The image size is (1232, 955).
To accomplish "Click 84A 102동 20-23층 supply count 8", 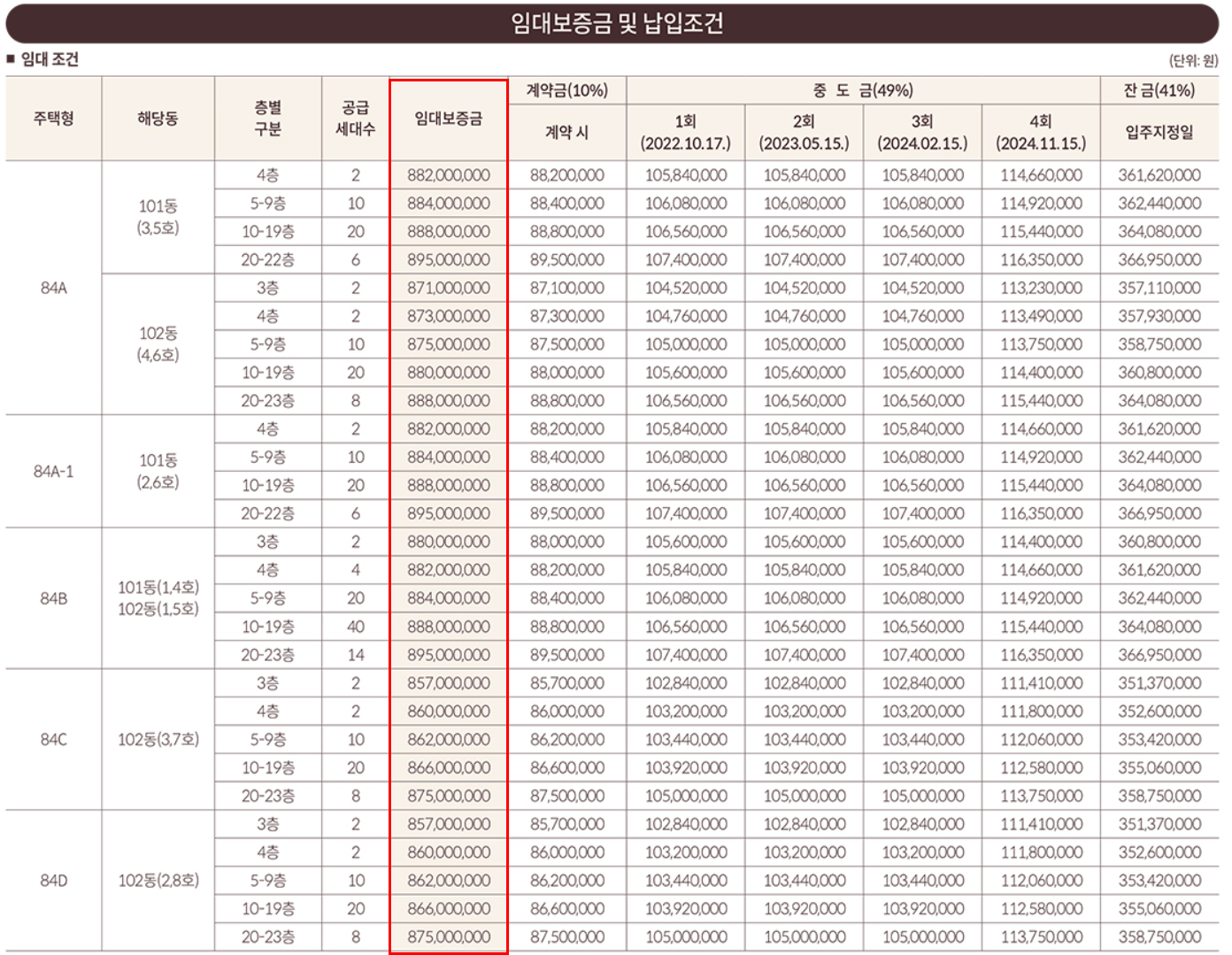I will 355,401.
